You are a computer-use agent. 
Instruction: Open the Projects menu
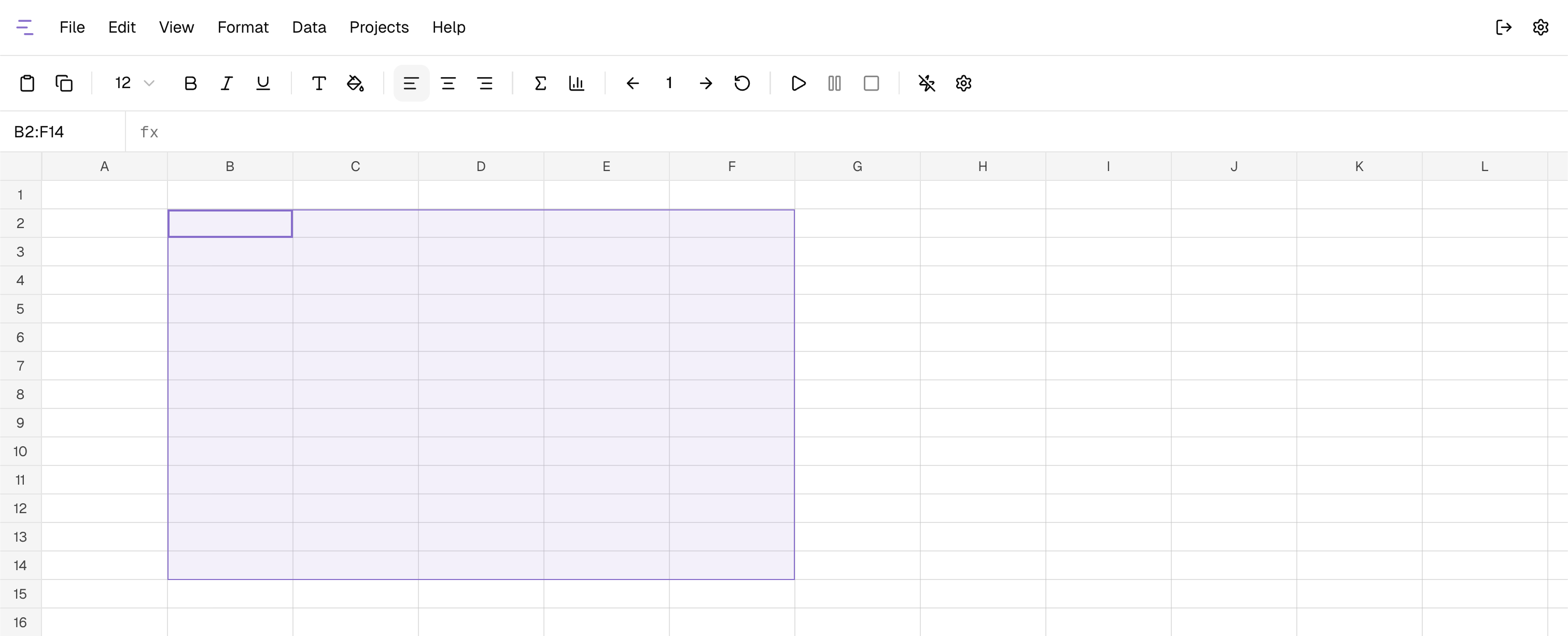coord(379,27)
